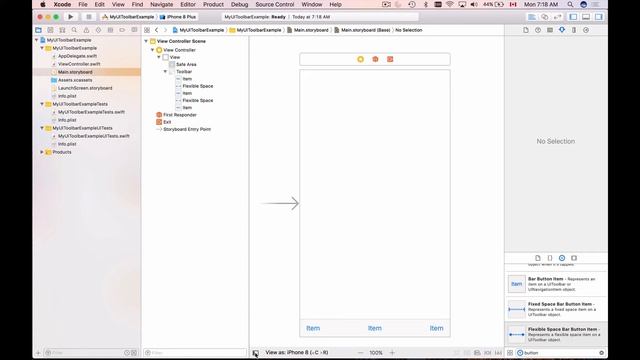Open the Debug navigator icon

tap(110, 30)
